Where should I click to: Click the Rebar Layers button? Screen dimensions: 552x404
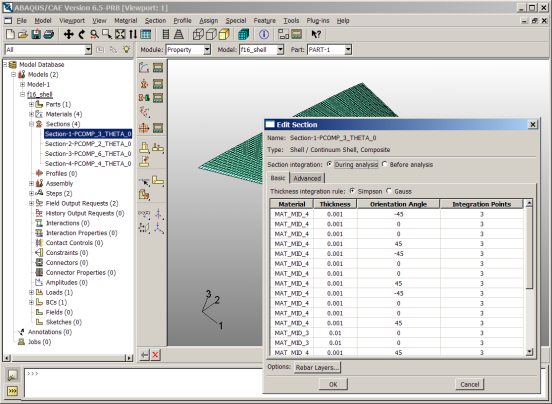[317, 368]
